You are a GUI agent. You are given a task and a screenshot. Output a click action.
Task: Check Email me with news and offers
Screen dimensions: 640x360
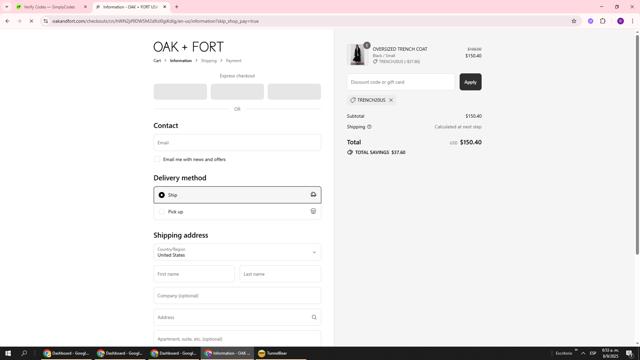pyautogui.click(x=157, y=159)
